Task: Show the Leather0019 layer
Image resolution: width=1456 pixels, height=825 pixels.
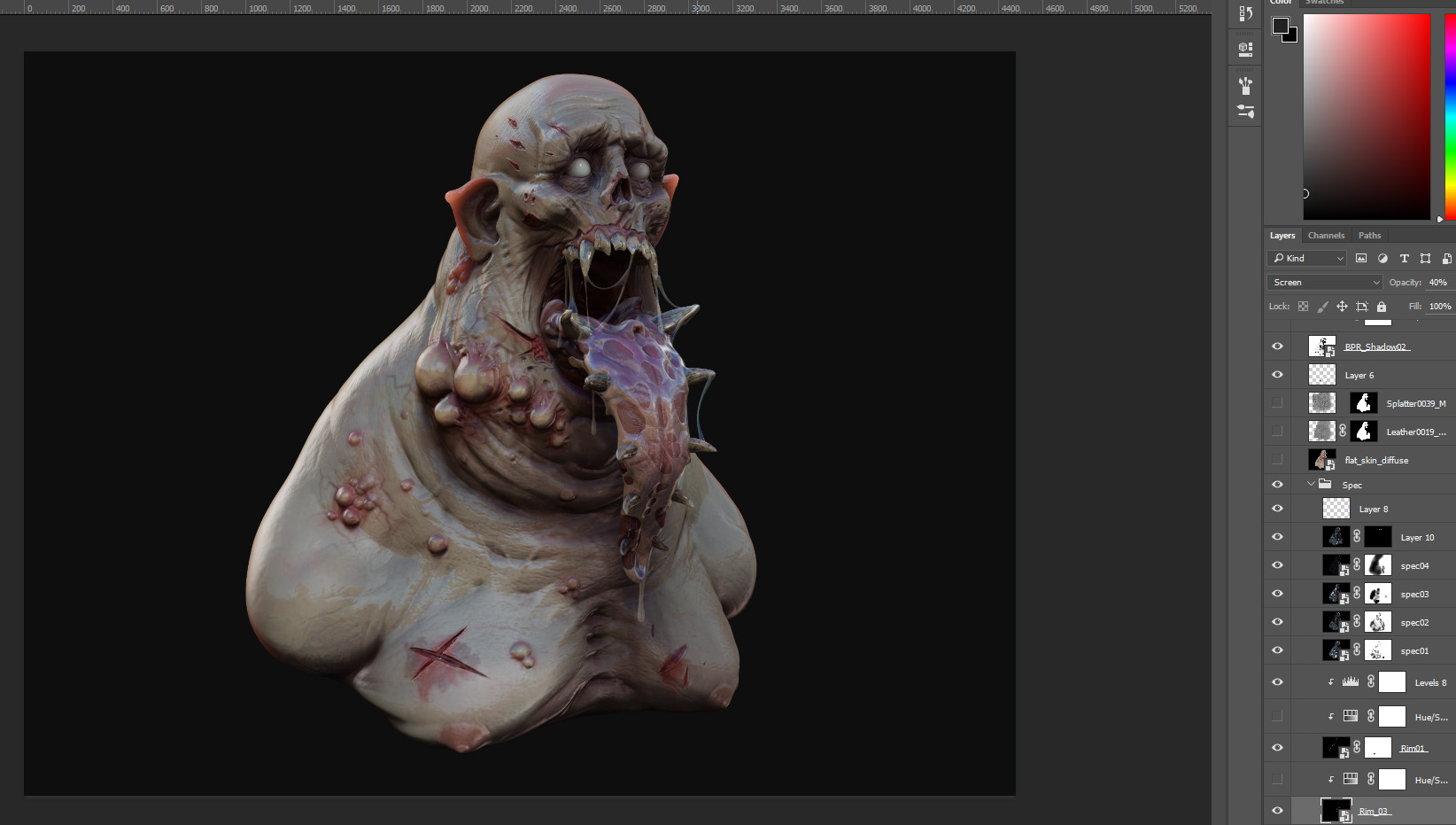Action: coord(1277,432)
